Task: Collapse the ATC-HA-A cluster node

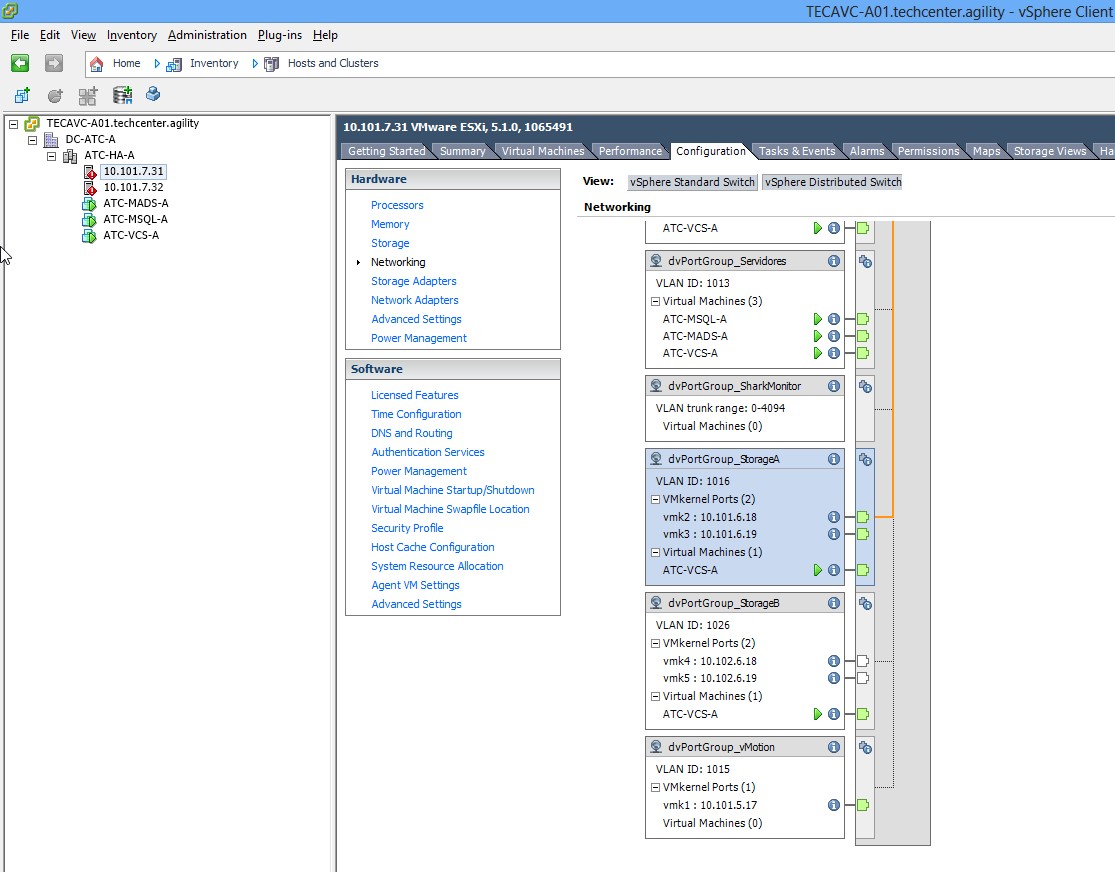Action: (x=51, y=156)
